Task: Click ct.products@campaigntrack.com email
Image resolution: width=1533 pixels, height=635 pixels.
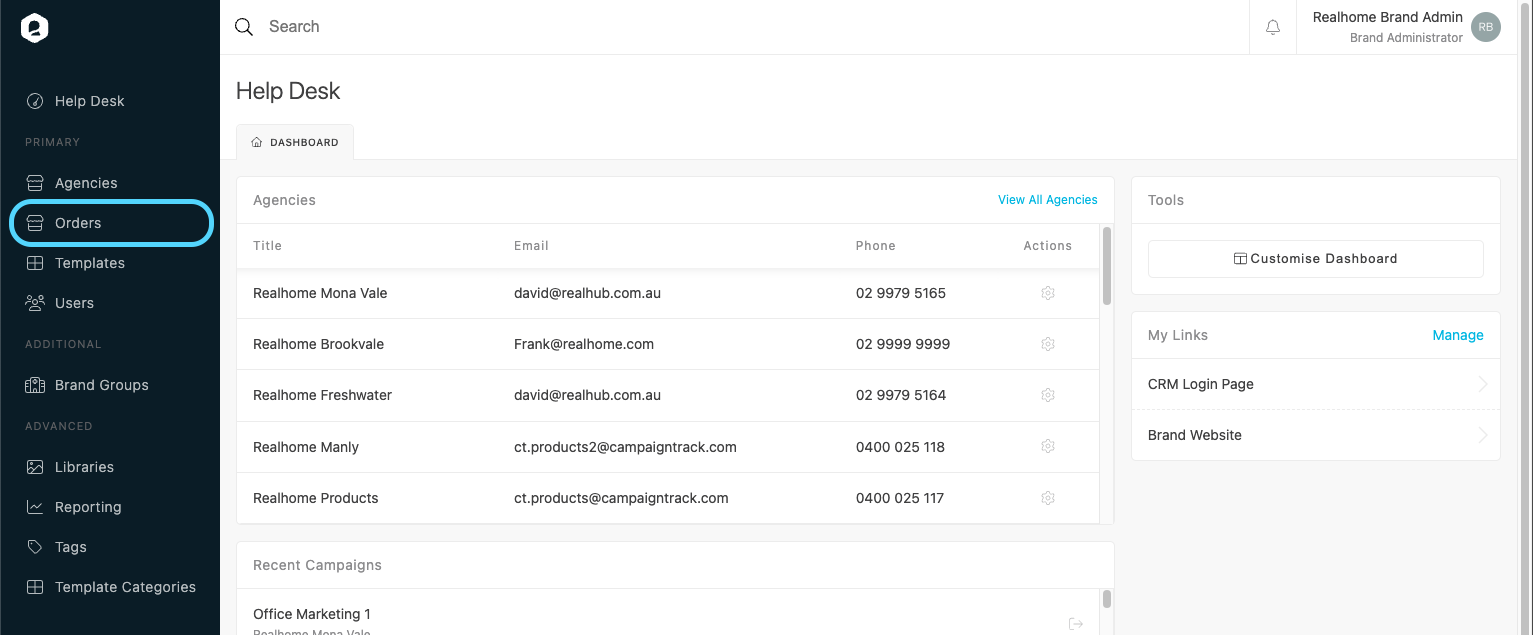Action: 621,498
